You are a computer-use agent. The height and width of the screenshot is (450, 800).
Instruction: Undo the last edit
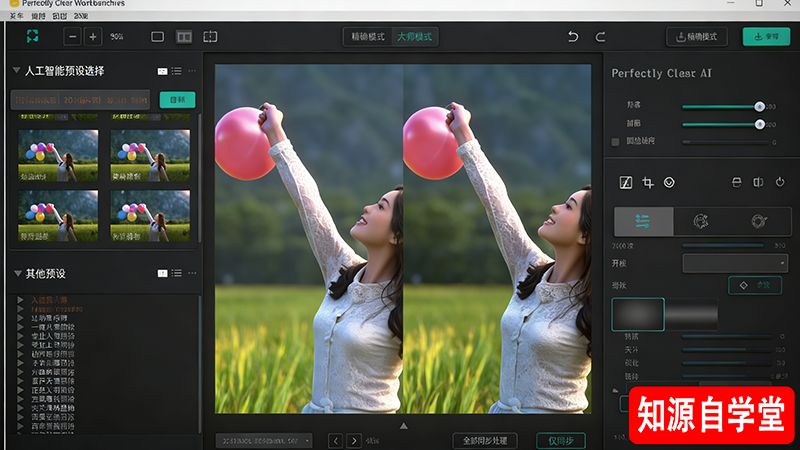coord(573,37)
